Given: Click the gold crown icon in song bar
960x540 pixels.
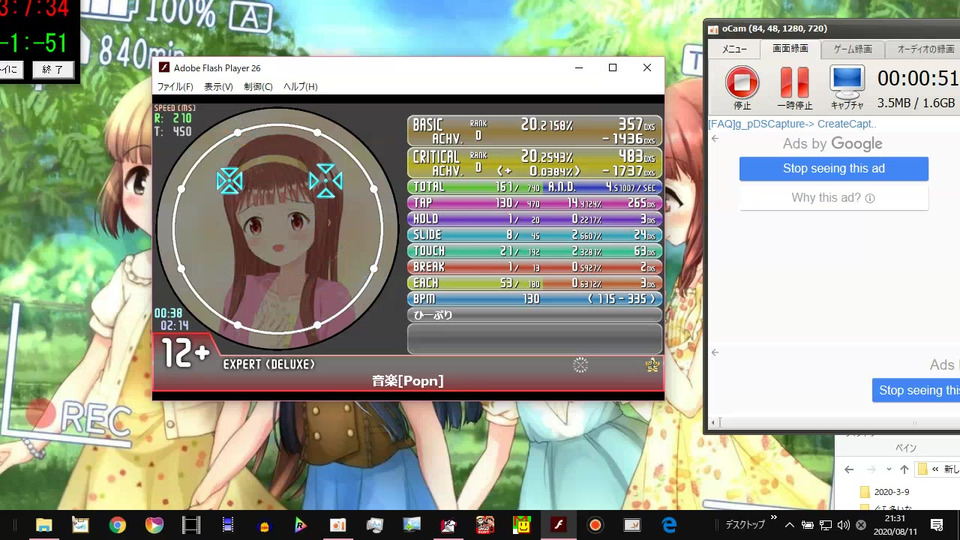Looking at the screenshot, I should (x=653, y=366).
